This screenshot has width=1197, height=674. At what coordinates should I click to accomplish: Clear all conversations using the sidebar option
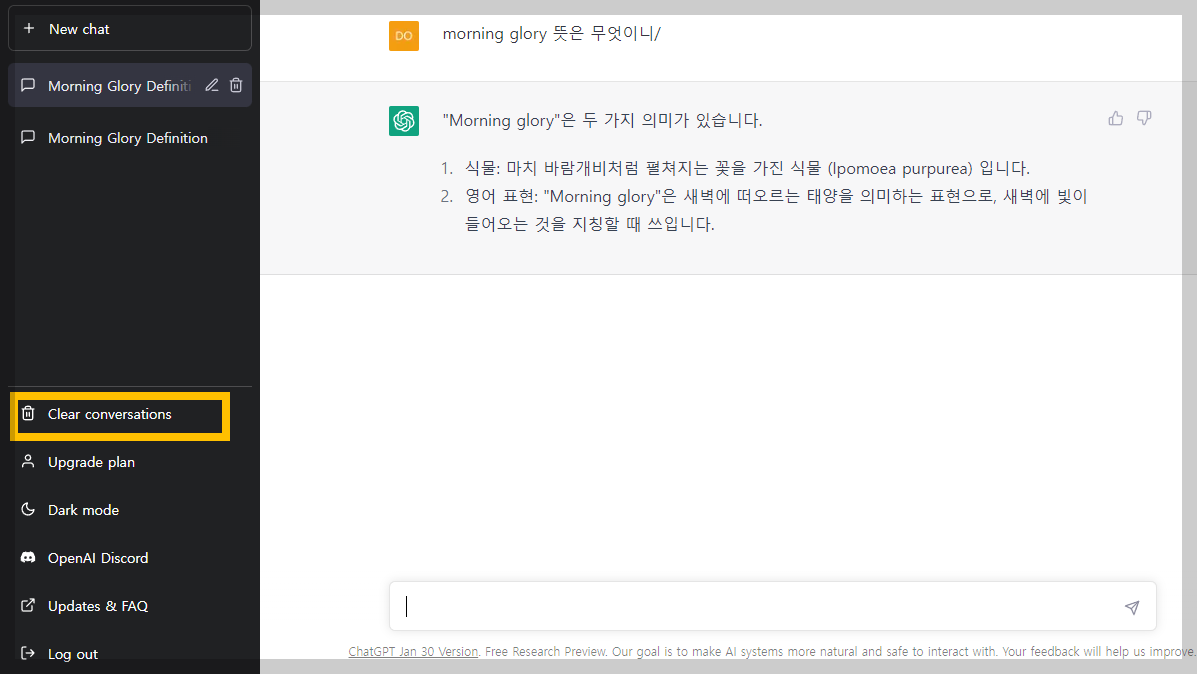coord(110,414)
